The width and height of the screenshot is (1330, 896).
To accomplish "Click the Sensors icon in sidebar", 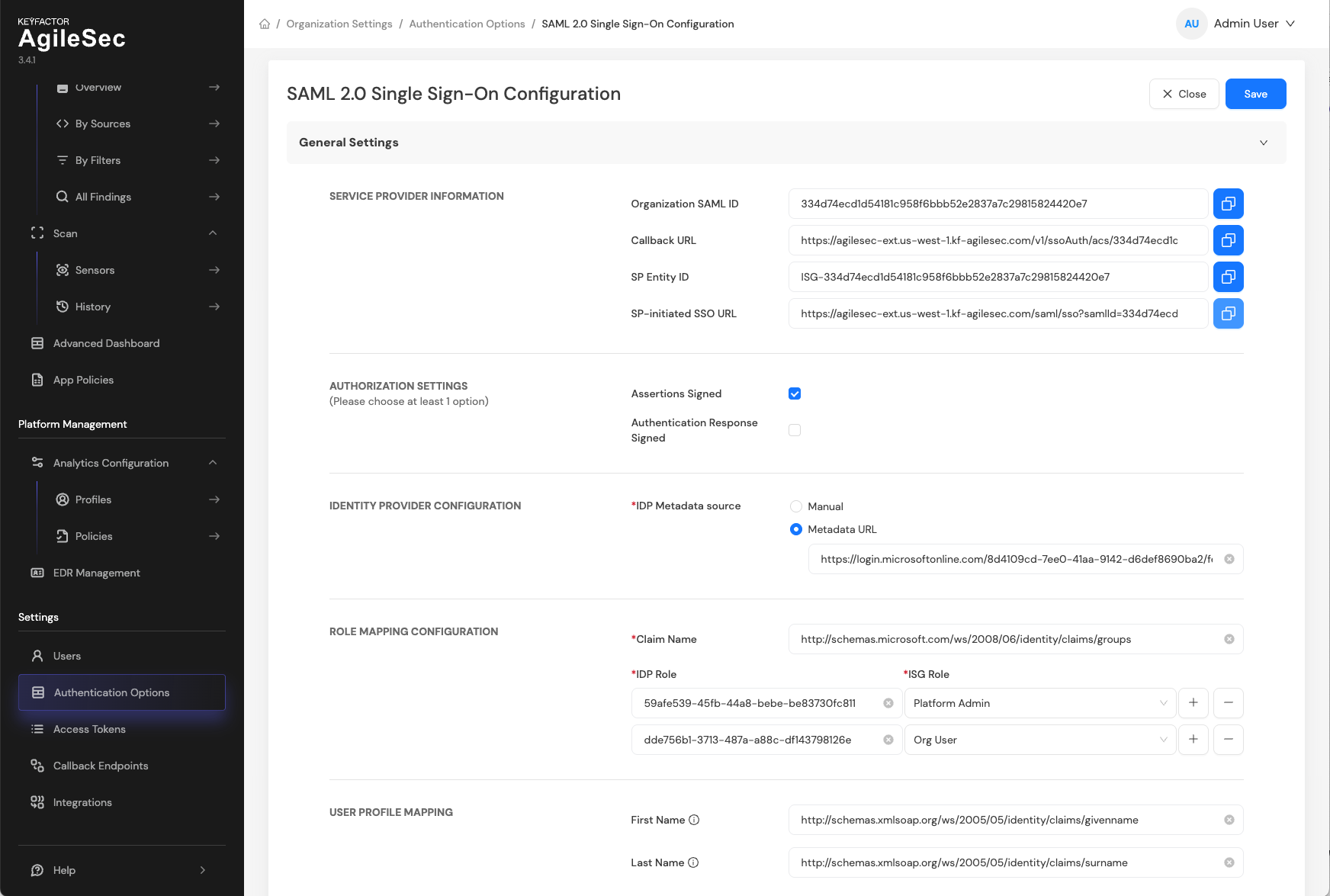I will (x=63, y=270).
